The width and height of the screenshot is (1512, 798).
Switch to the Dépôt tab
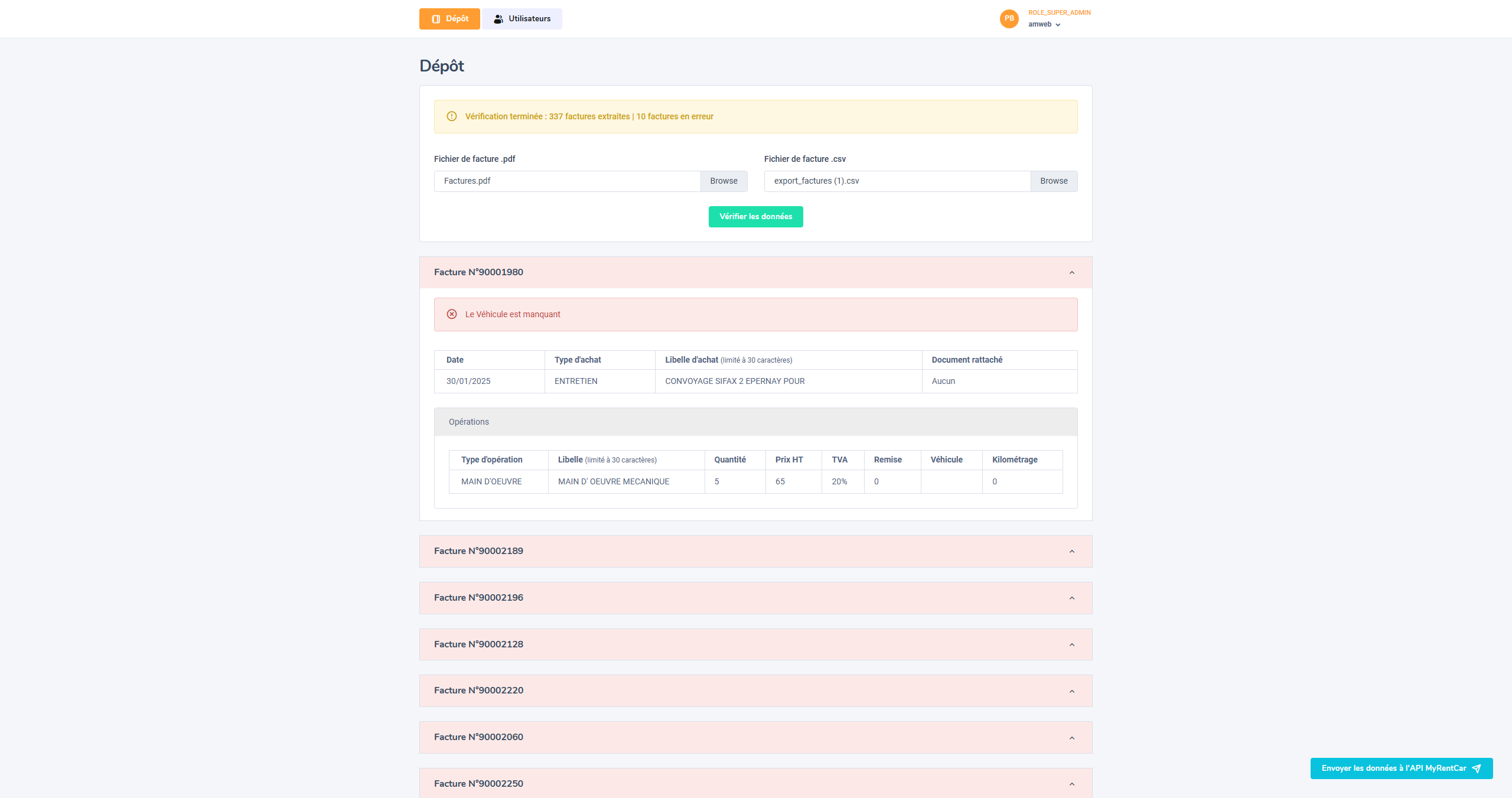449,19
